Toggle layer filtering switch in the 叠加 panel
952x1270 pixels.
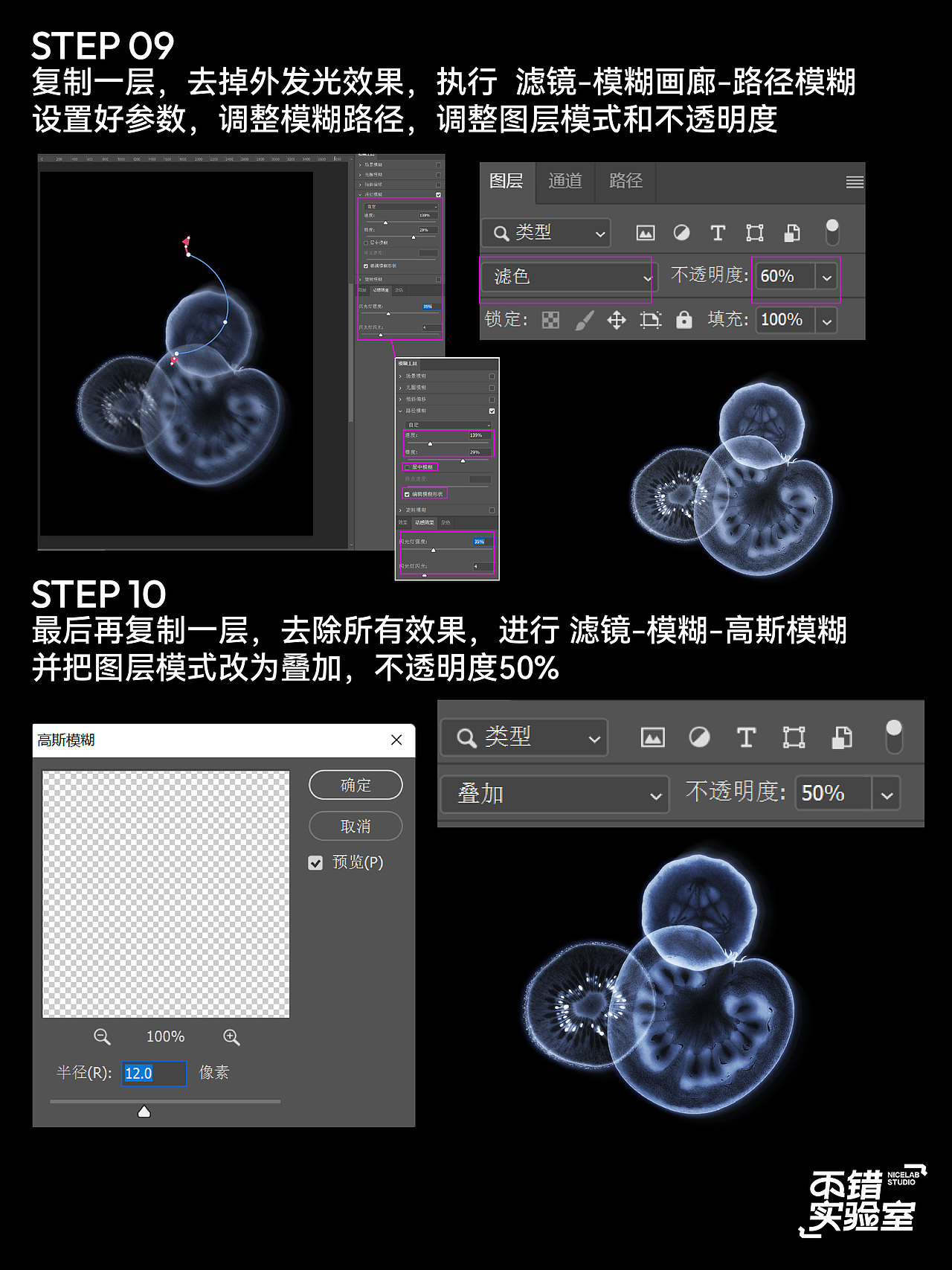coord(894,737)
